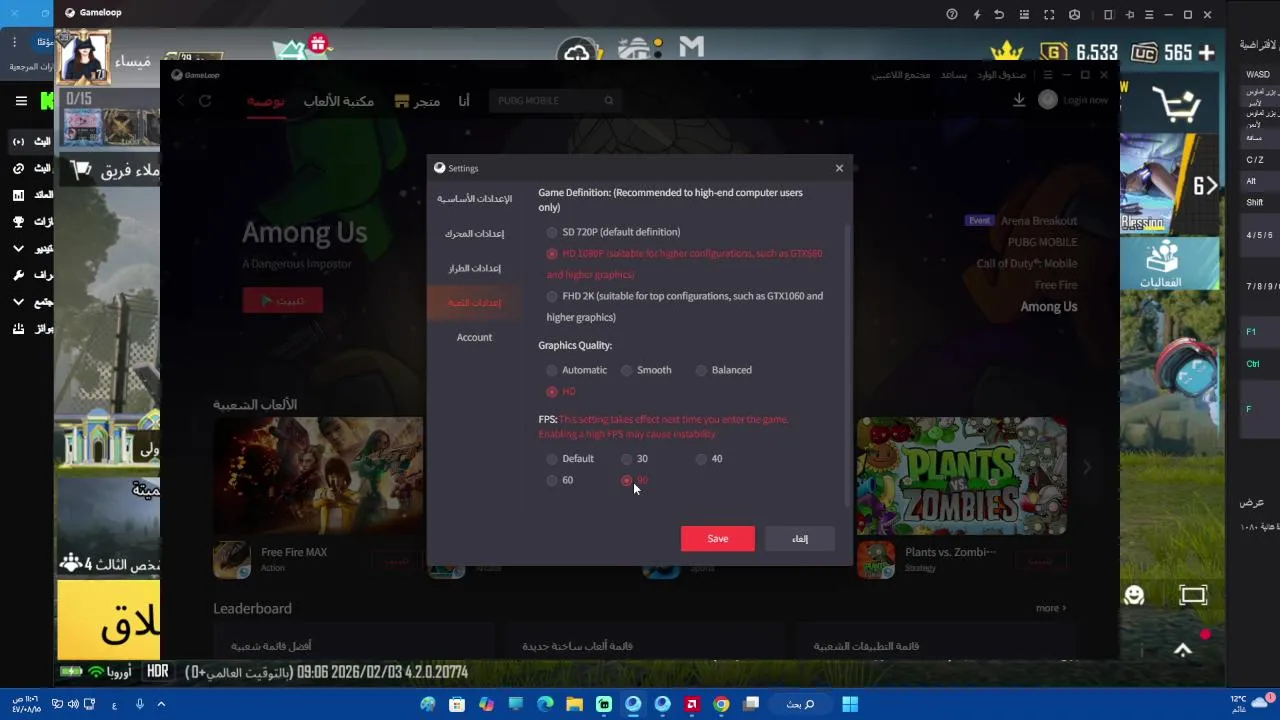
Task: Select the SD 720P definition option
Action: tap(552, 232)
